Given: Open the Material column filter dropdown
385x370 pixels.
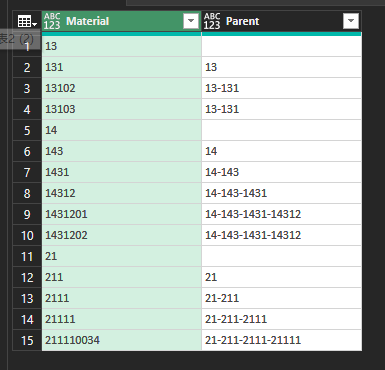Looking at the screenshot, I should [x=191, y=21].
